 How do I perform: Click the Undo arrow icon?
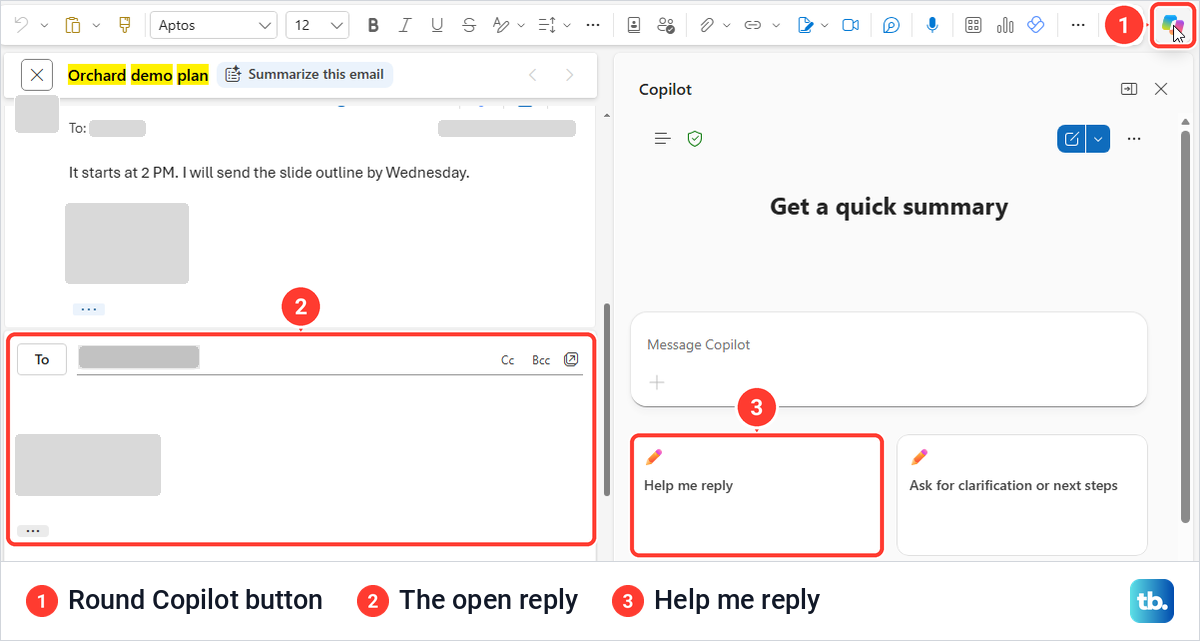click(21, 25)
